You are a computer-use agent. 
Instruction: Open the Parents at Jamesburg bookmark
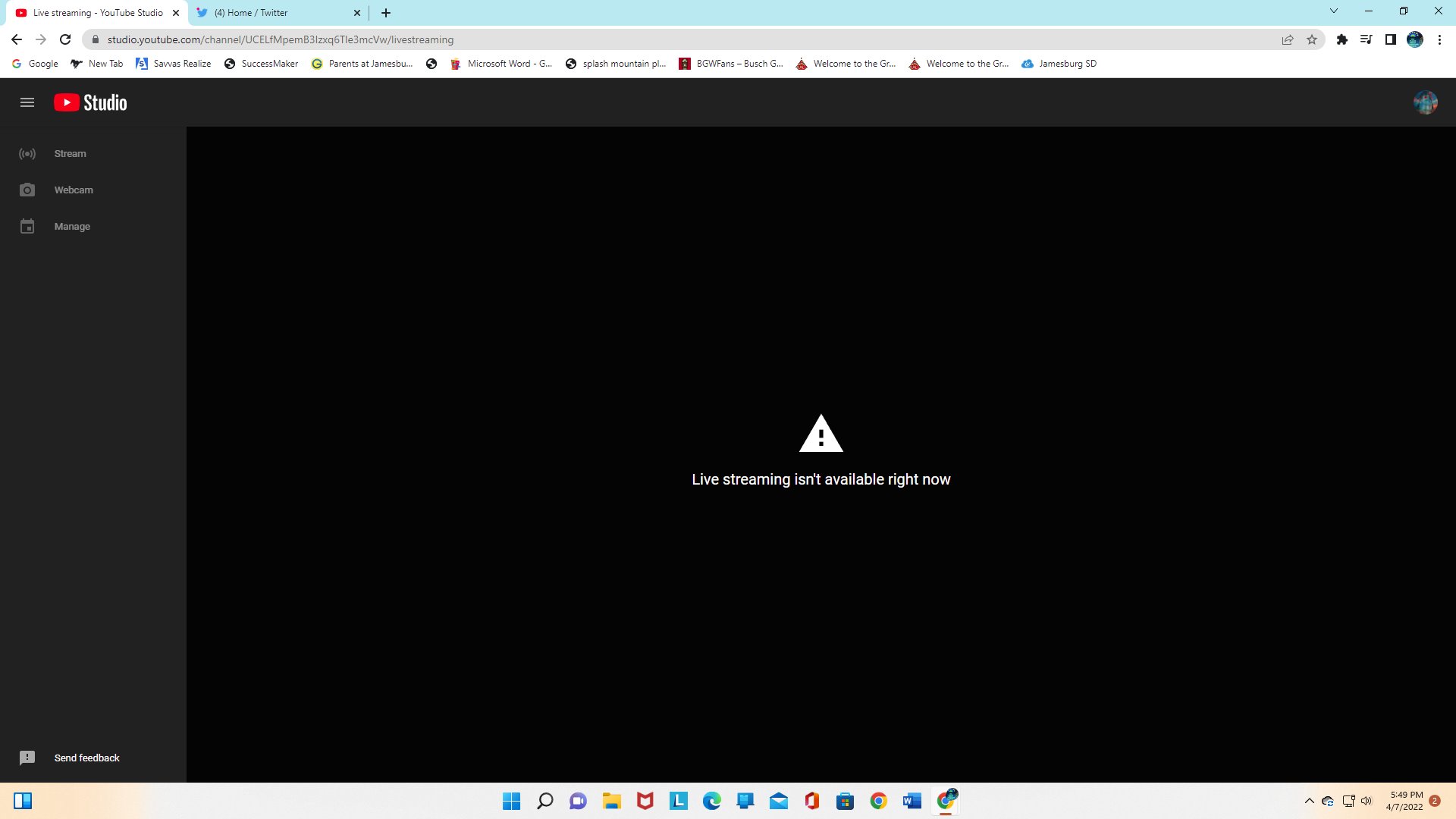coord(362,64)
